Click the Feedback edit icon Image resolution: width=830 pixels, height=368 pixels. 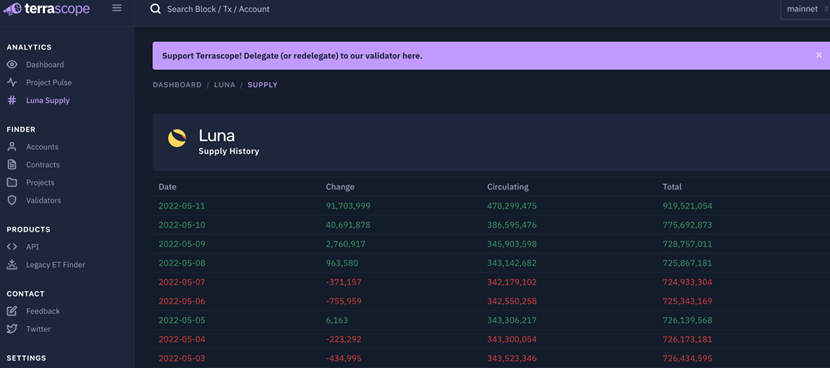click(x=12, y=311)
